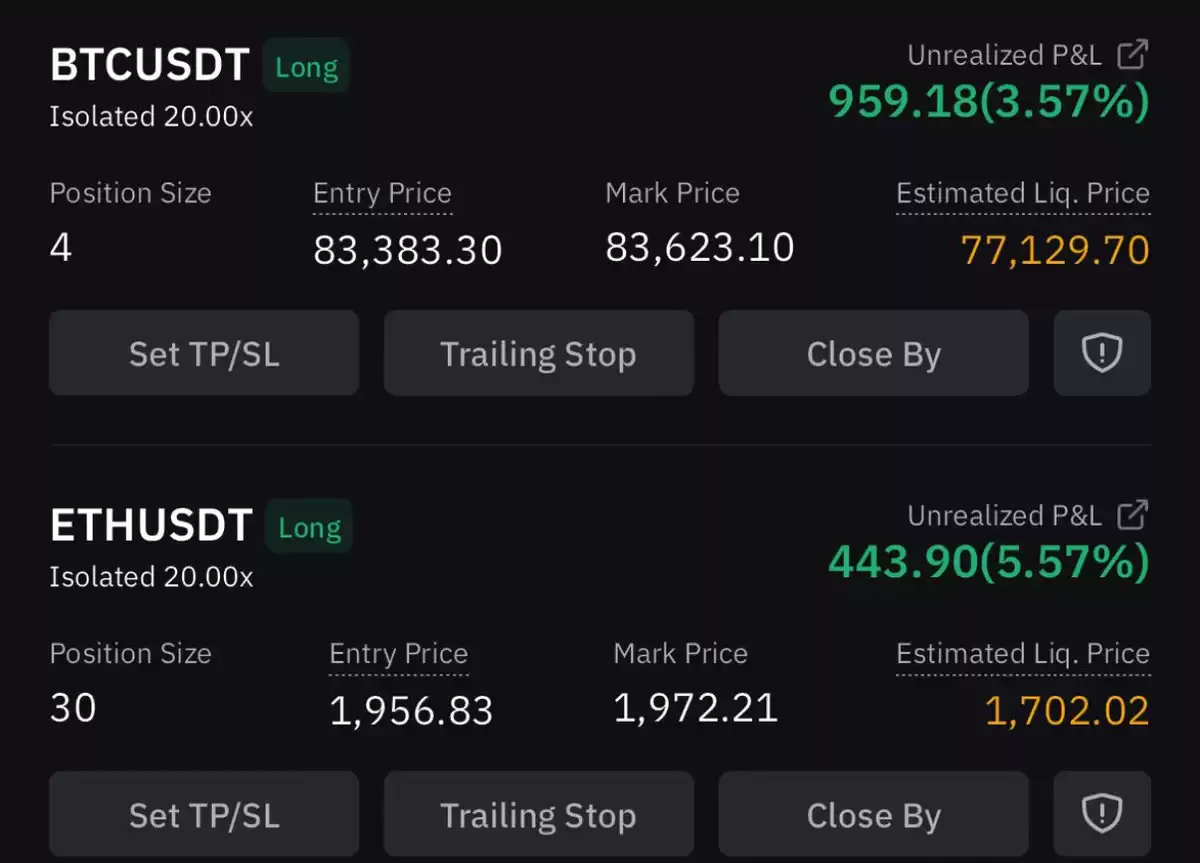Tap the BTCUSDT Entry Price label
This screenshot has height=863, width=1200.
click(x=382, y=193)
